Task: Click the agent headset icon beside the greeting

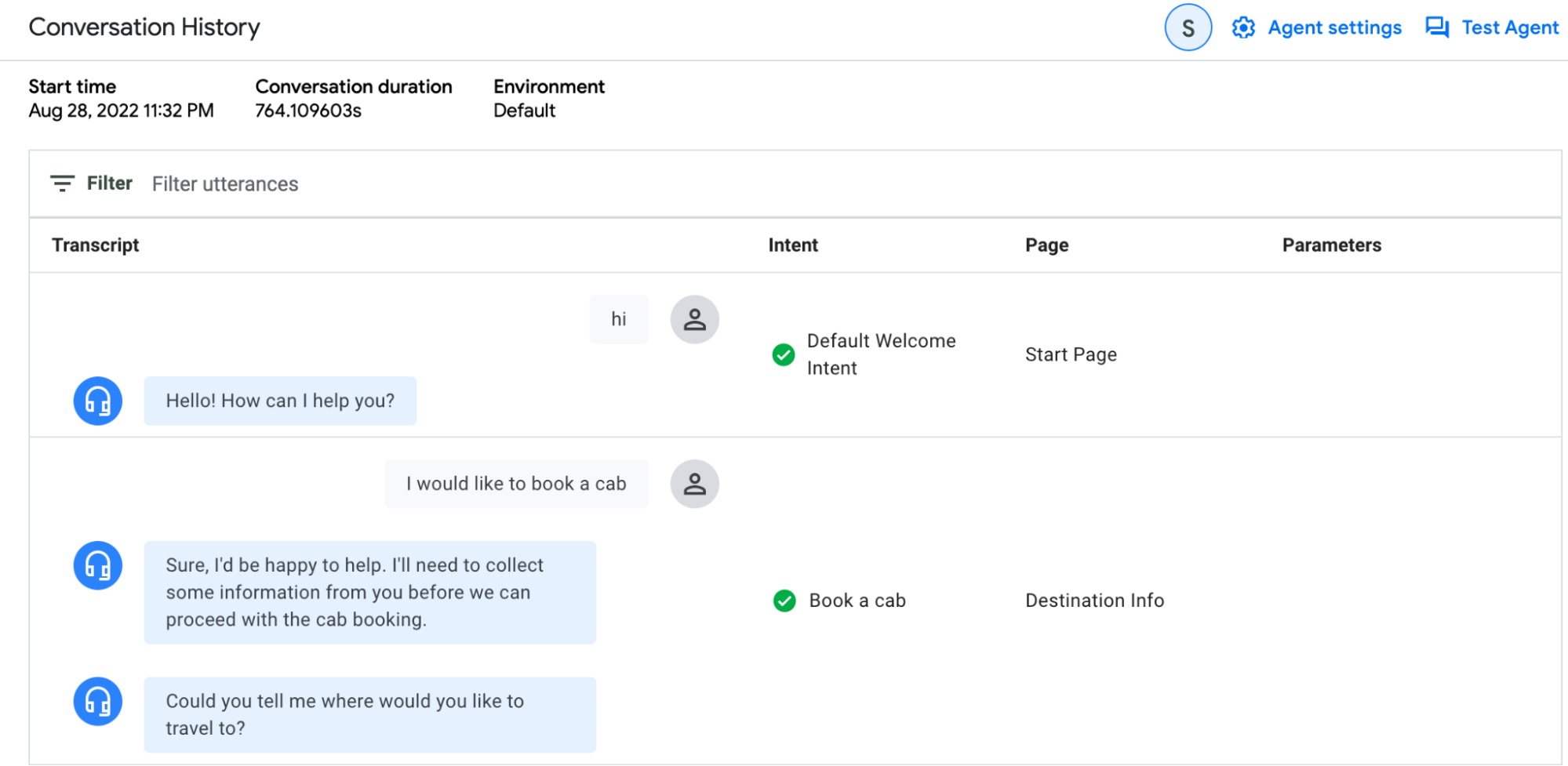Action: (x=97, y=401)
